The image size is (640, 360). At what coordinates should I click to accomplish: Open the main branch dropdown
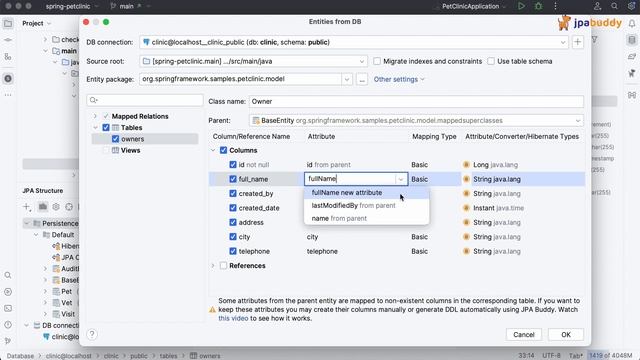click(130, 6)
